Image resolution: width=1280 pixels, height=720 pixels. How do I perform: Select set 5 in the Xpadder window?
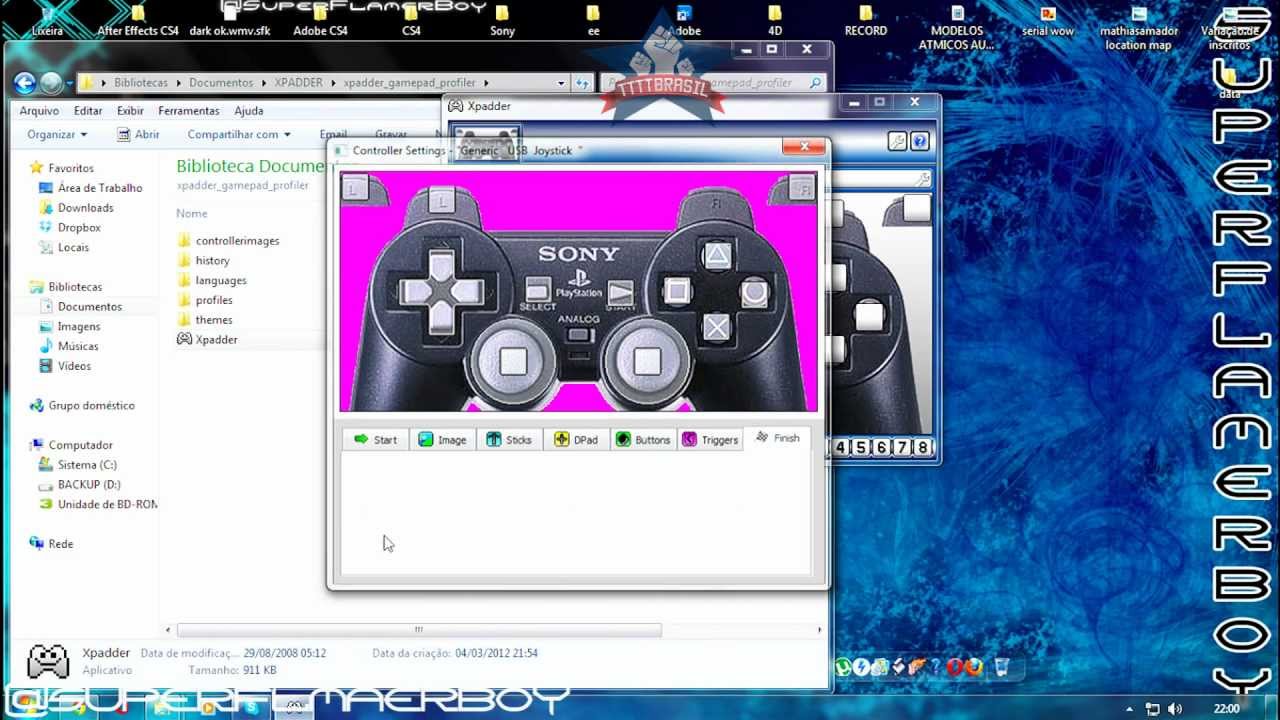pos(860,448)
